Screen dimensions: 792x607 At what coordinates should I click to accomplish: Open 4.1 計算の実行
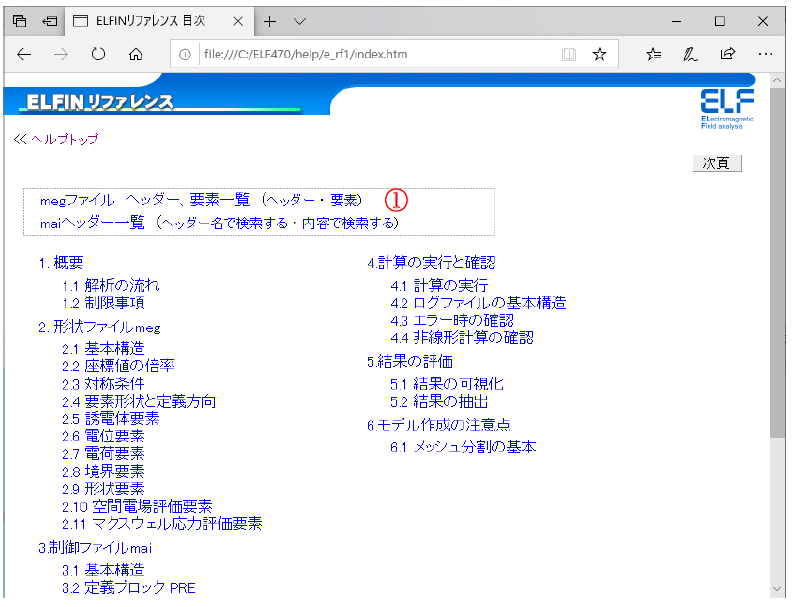tap(439, 286)
